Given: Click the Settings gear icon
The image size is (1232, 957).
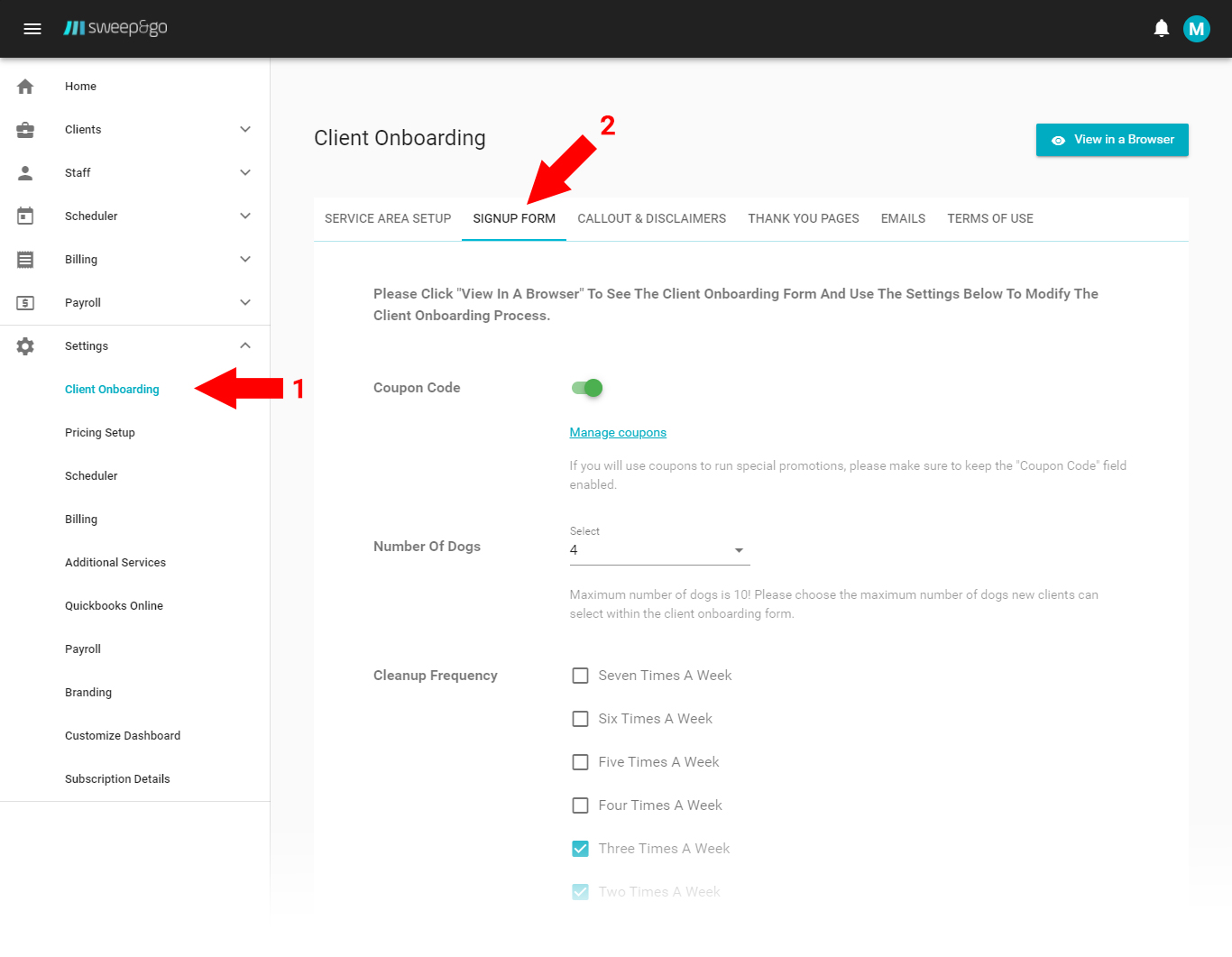Looking at the screenshot, I should tap(25, 345).
